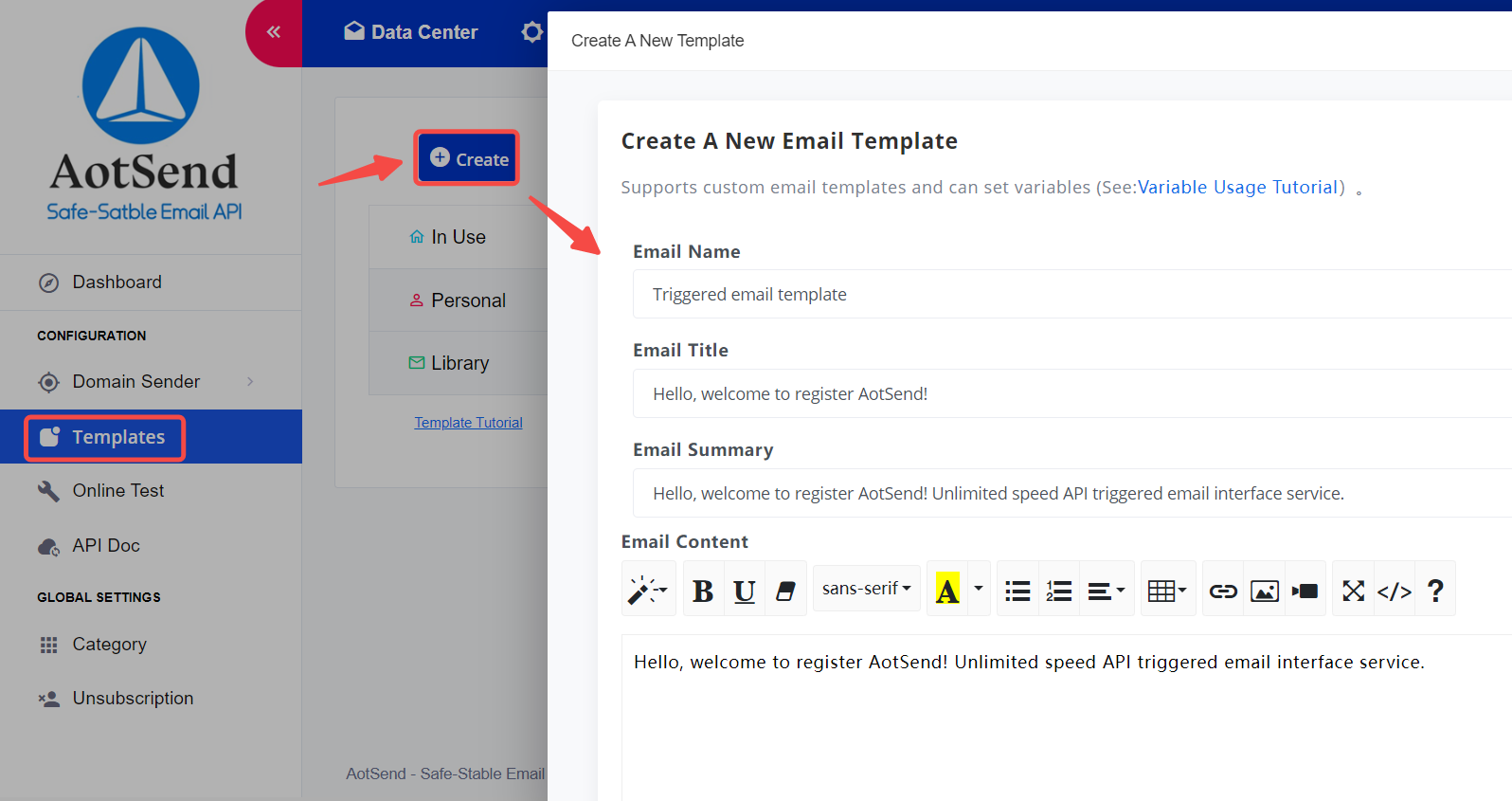Open the insert table dropdown
The image size is (1512, 801).
click(x=1168, y=590)
